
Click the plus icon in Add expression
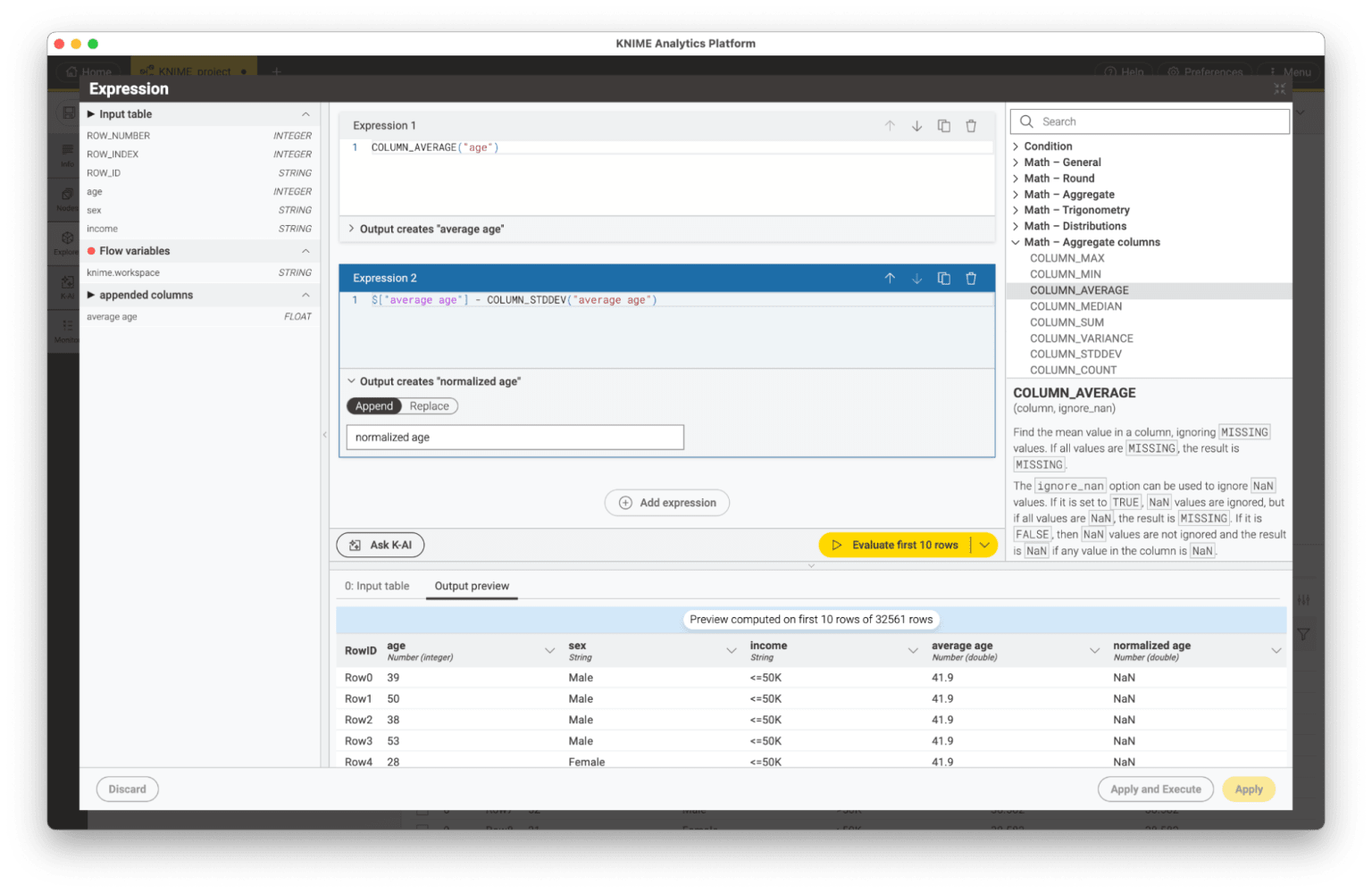tap(625, 503)
